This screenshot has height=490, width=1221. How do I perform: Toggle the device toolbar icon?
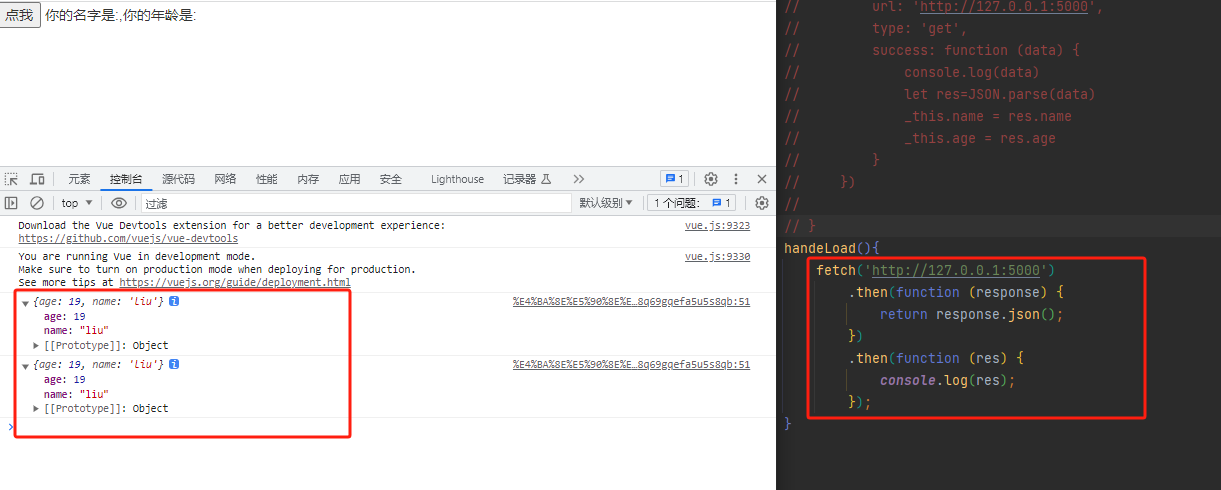coord(37,179)
